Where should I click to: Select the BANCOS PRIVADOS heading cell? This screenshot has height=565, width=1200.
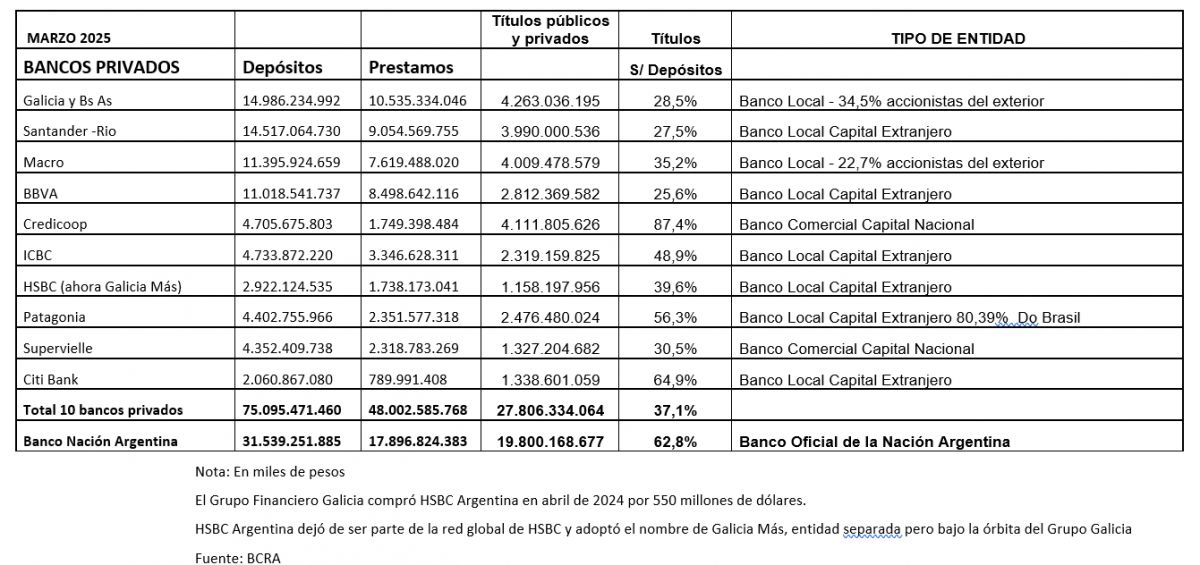click(101, 68)
